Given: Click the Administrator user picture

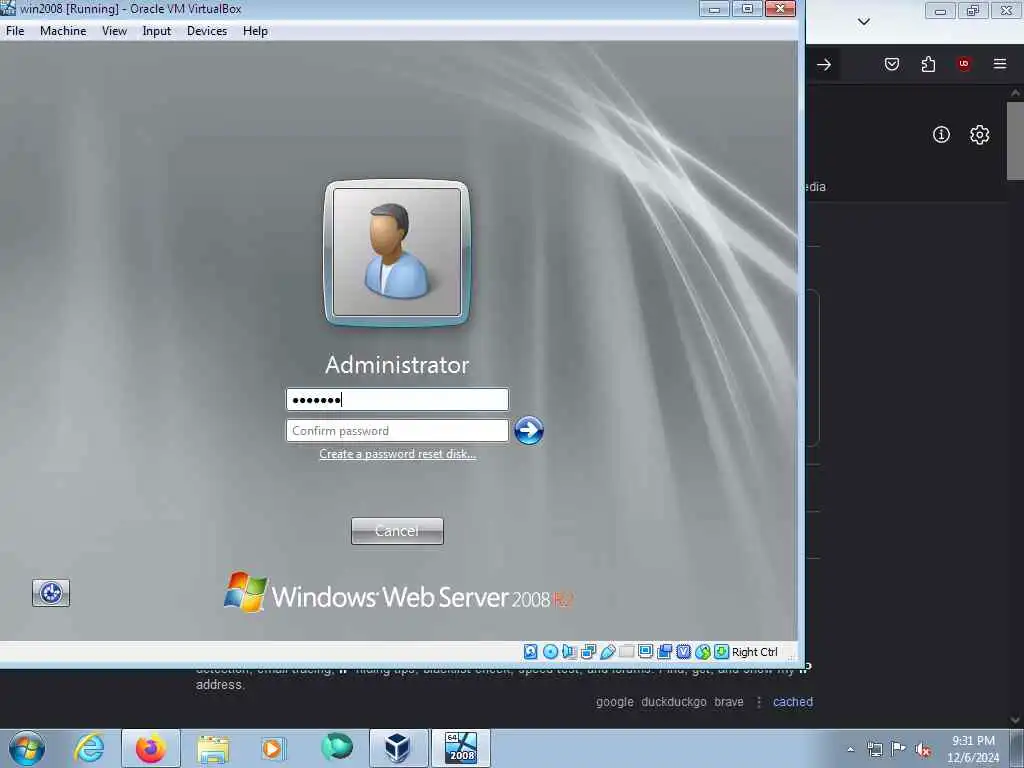Looking at the screenshot, I should [x=397, y=253].
